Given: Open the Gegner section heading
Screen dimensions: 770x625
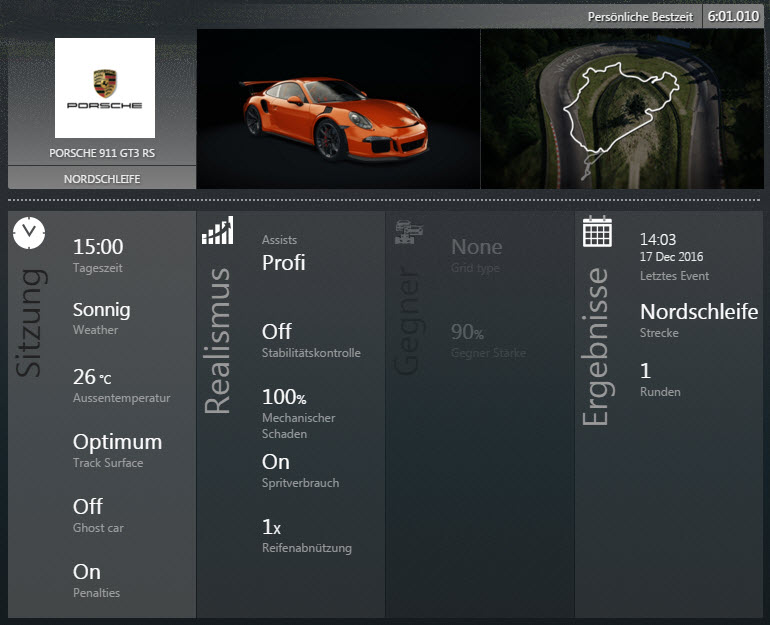Looking at the screenshot, I should 407,322.
